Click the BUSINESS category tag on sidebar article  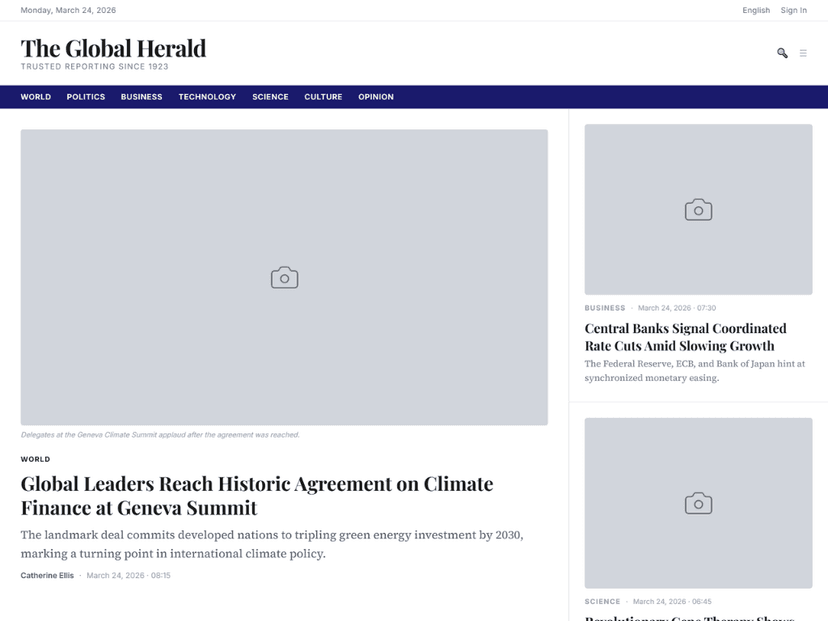[x=605, y=308]
